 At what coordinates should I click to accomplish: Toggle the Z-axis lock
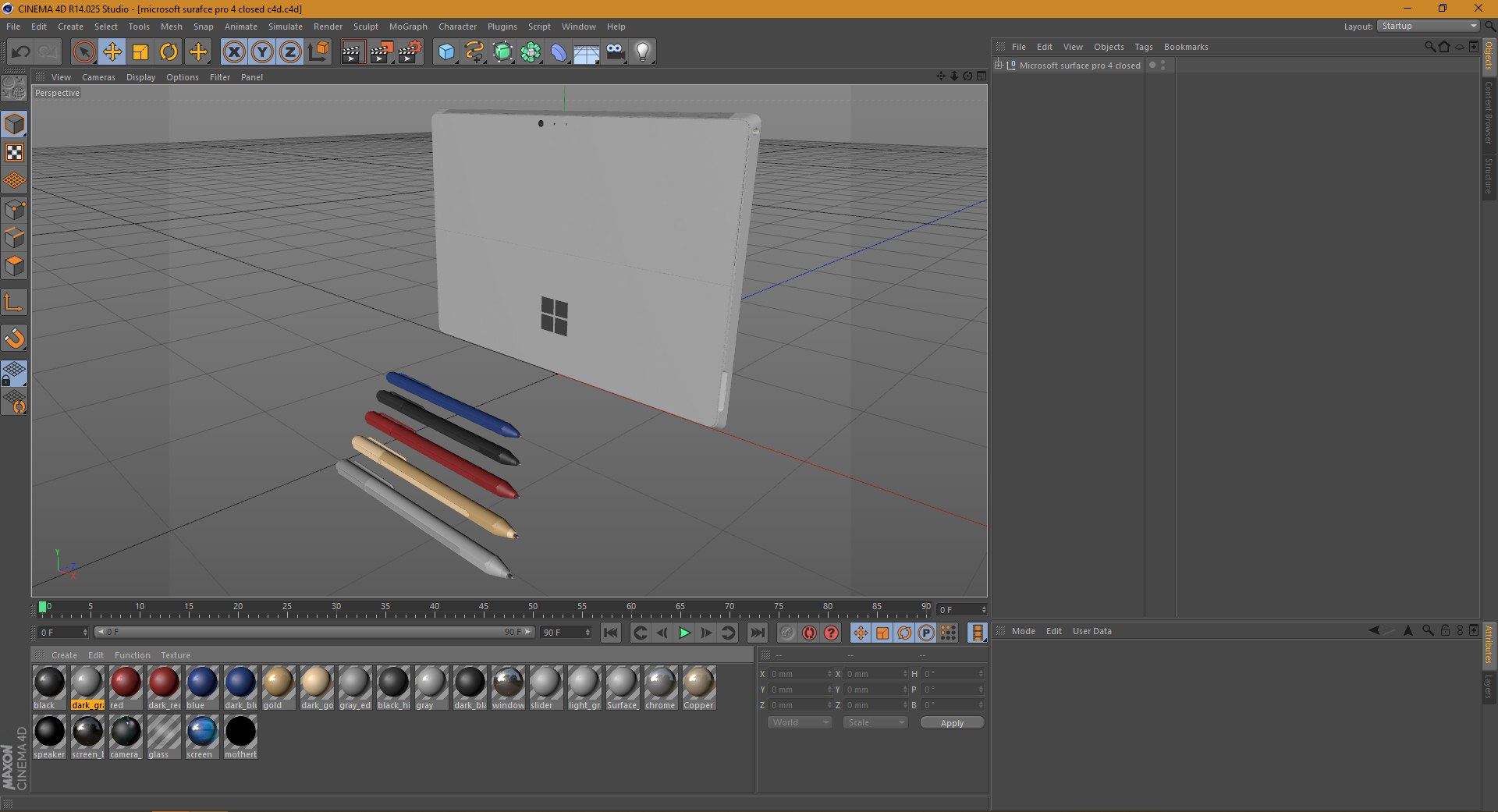[x=289, y=52]
